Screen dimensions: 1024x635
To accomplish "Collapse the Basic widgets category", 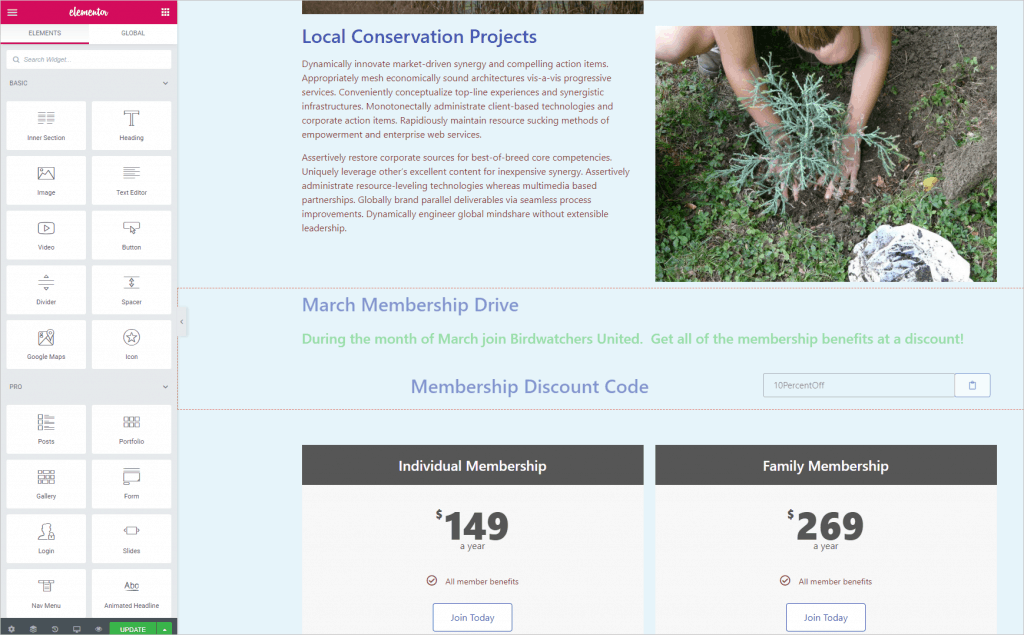I will point(165,84).
